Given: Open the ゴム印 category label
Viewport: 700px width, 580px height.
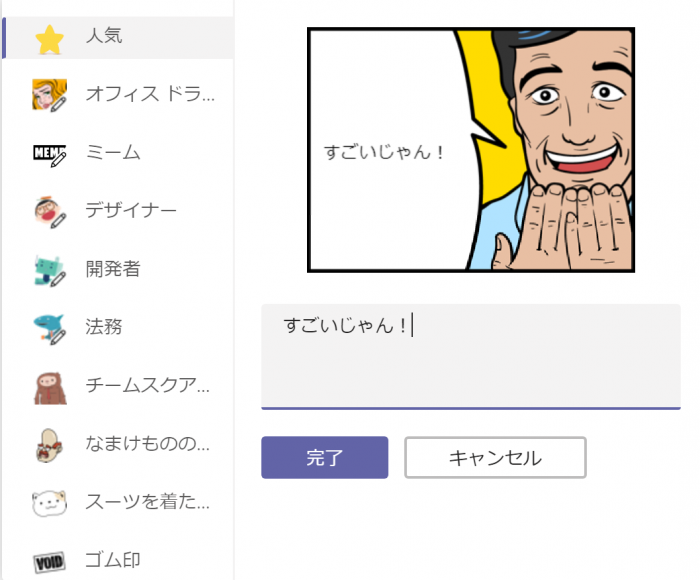Looking at the screenshot, I should click(113, 560).
